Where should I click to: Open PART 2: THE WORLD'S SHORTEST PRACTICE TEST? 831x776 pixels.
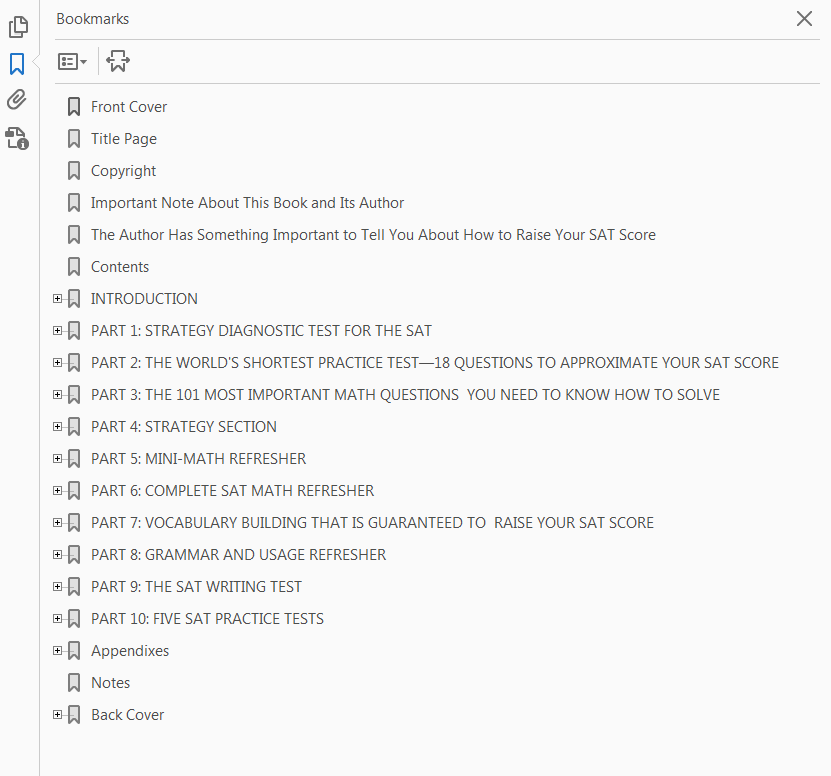click(x=435, y=363)
